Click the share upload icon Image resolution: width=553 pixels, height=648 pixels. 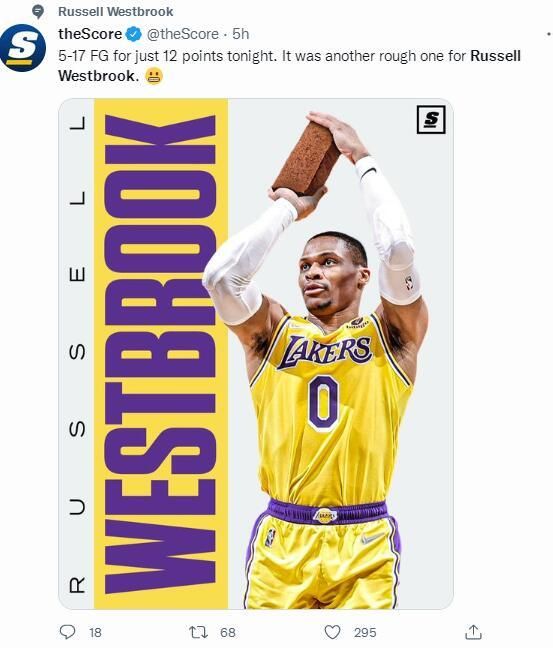click(x=473, y=632)
